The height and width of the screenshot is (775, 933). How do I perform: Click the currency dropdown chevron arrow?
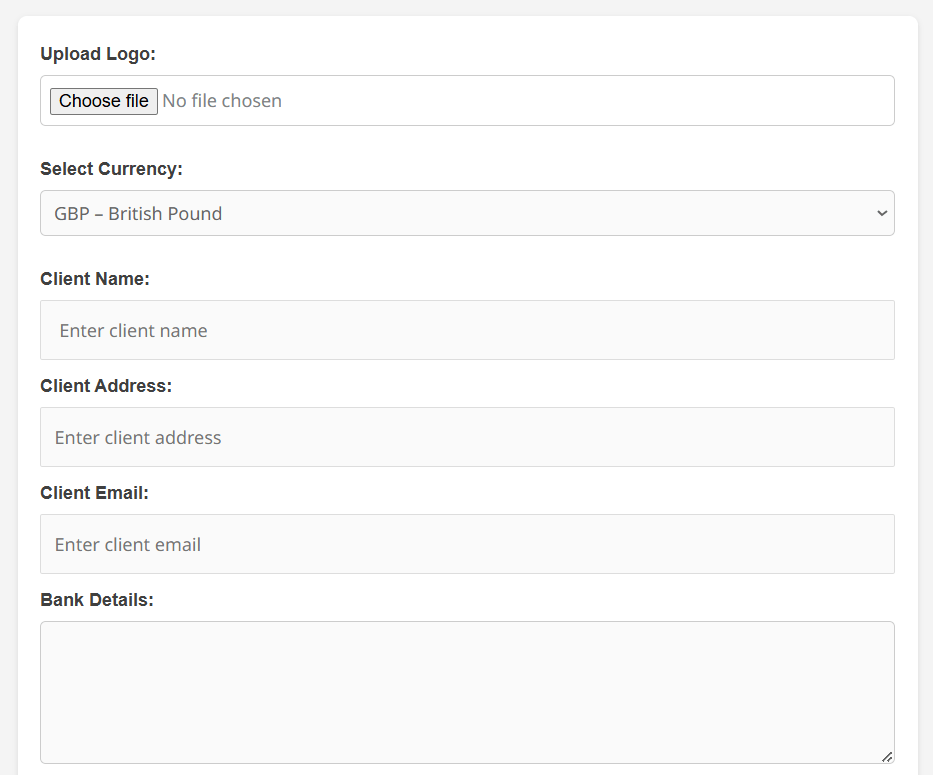[x=881, y=213]
